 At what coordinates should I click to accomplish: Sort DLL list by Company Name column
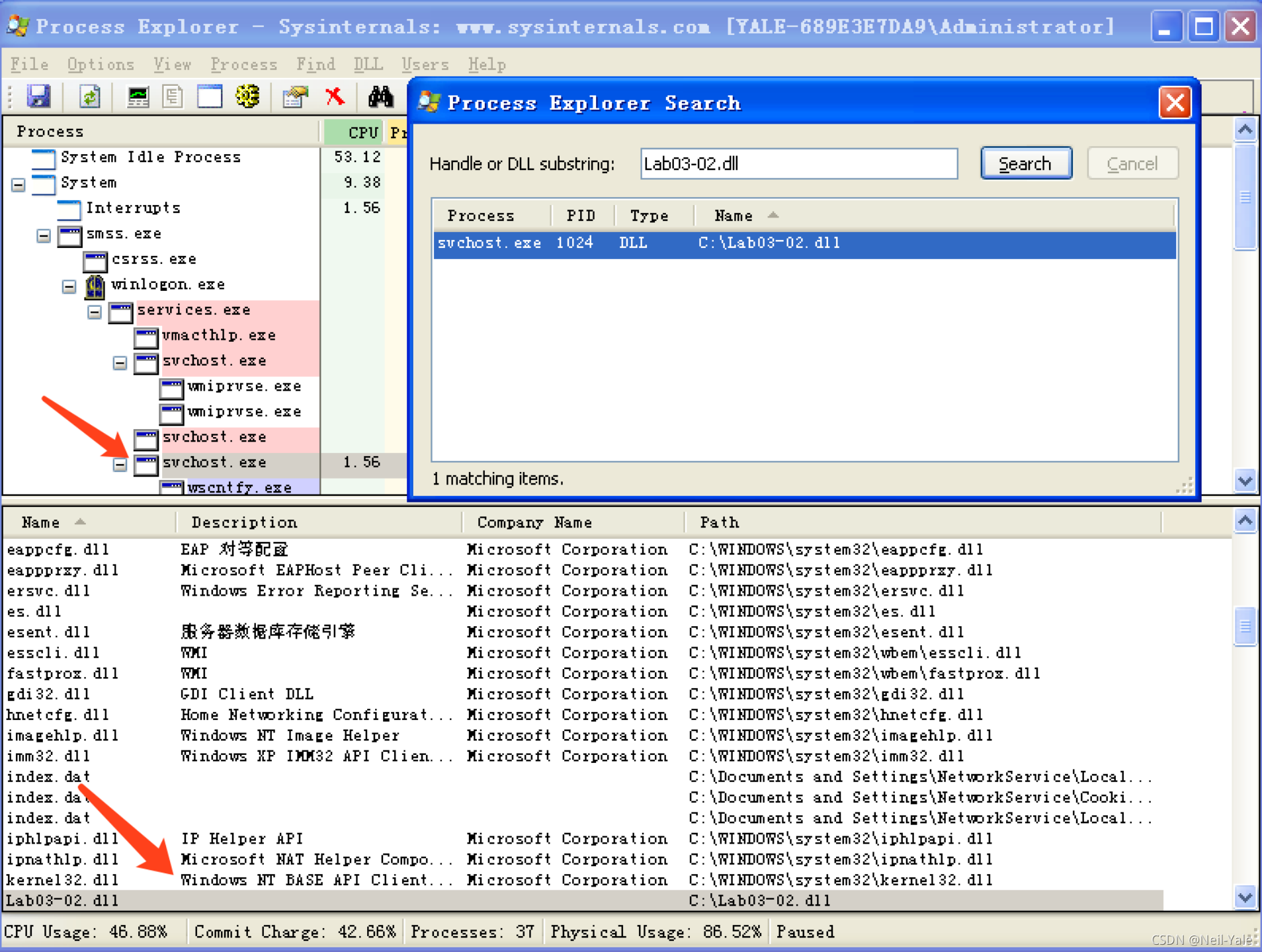[x=573, y=522]
